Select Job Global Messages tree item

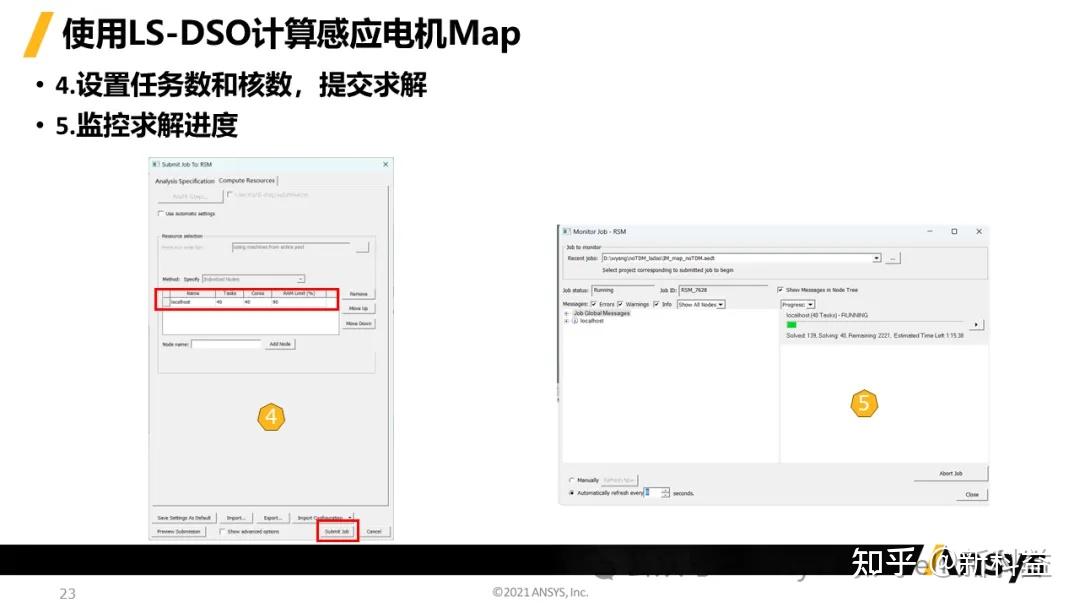point(601,313)
